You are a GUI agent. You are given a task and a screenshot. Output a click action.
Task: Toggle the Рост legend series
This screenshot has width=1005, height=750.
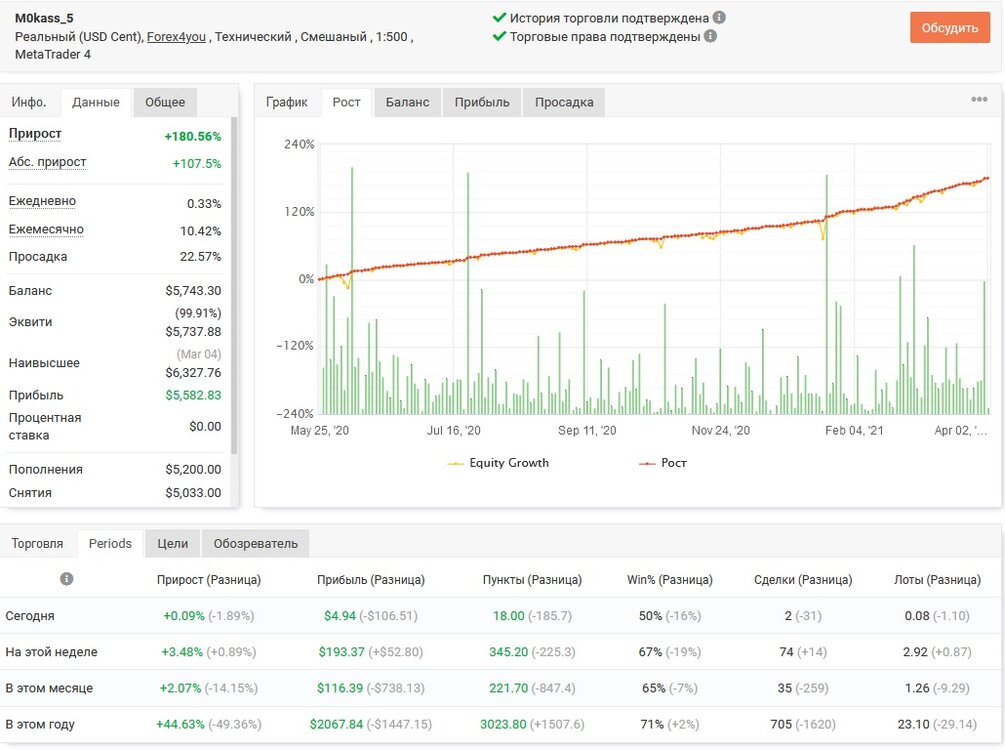tap(662, 463)
